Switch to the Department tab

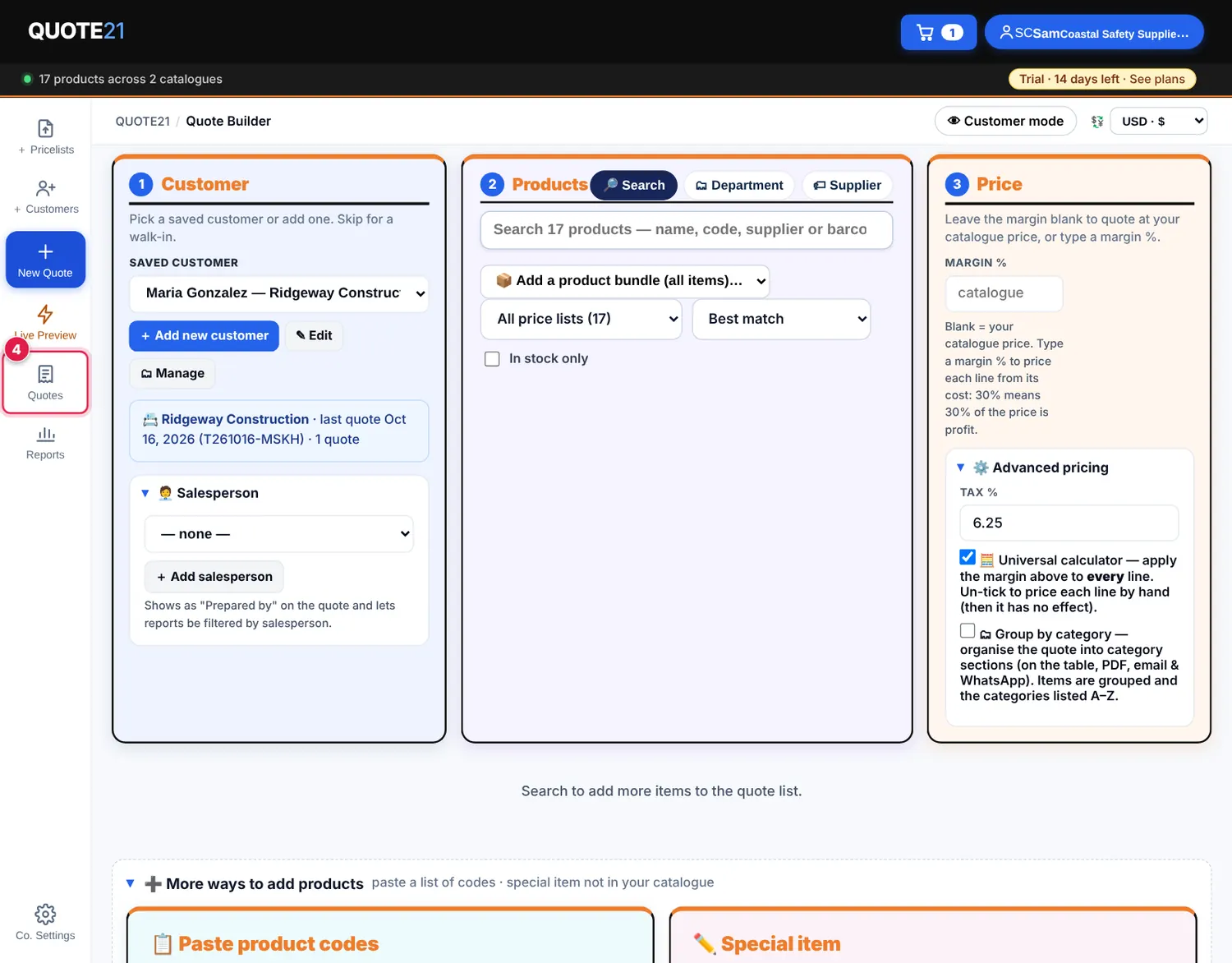[x=739, y=185]
